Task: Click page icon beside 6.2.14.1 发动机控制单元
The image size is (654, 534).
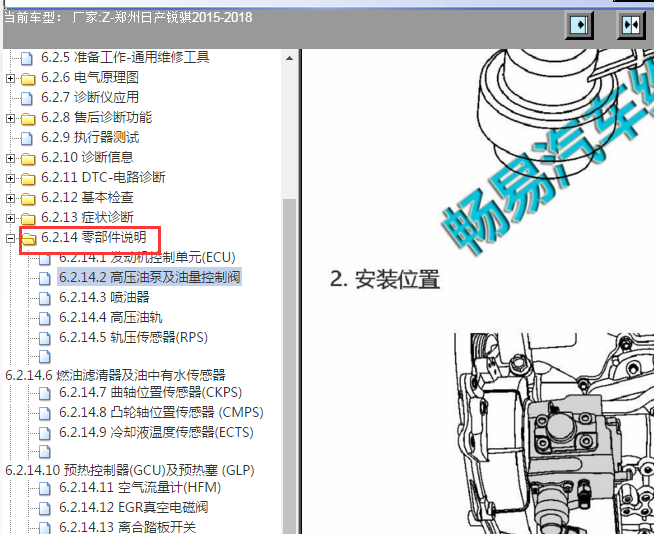Action: [x=45, y=259]
